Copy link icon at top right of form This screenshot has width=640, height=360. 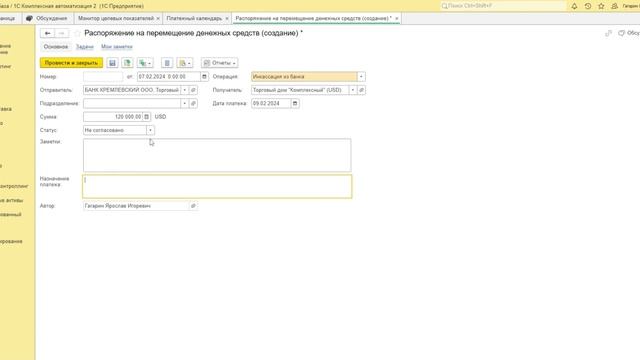click(x=609, y=33)
